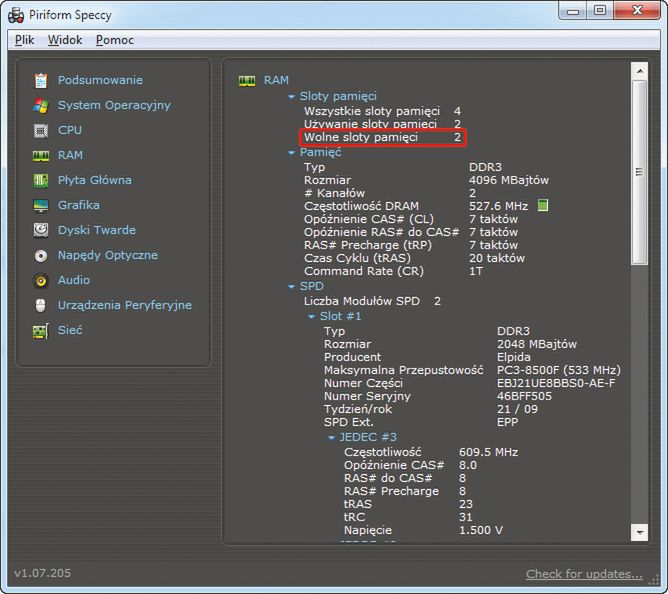
Task: Click the scrollbar up arrow
Action: coord(639,71)
